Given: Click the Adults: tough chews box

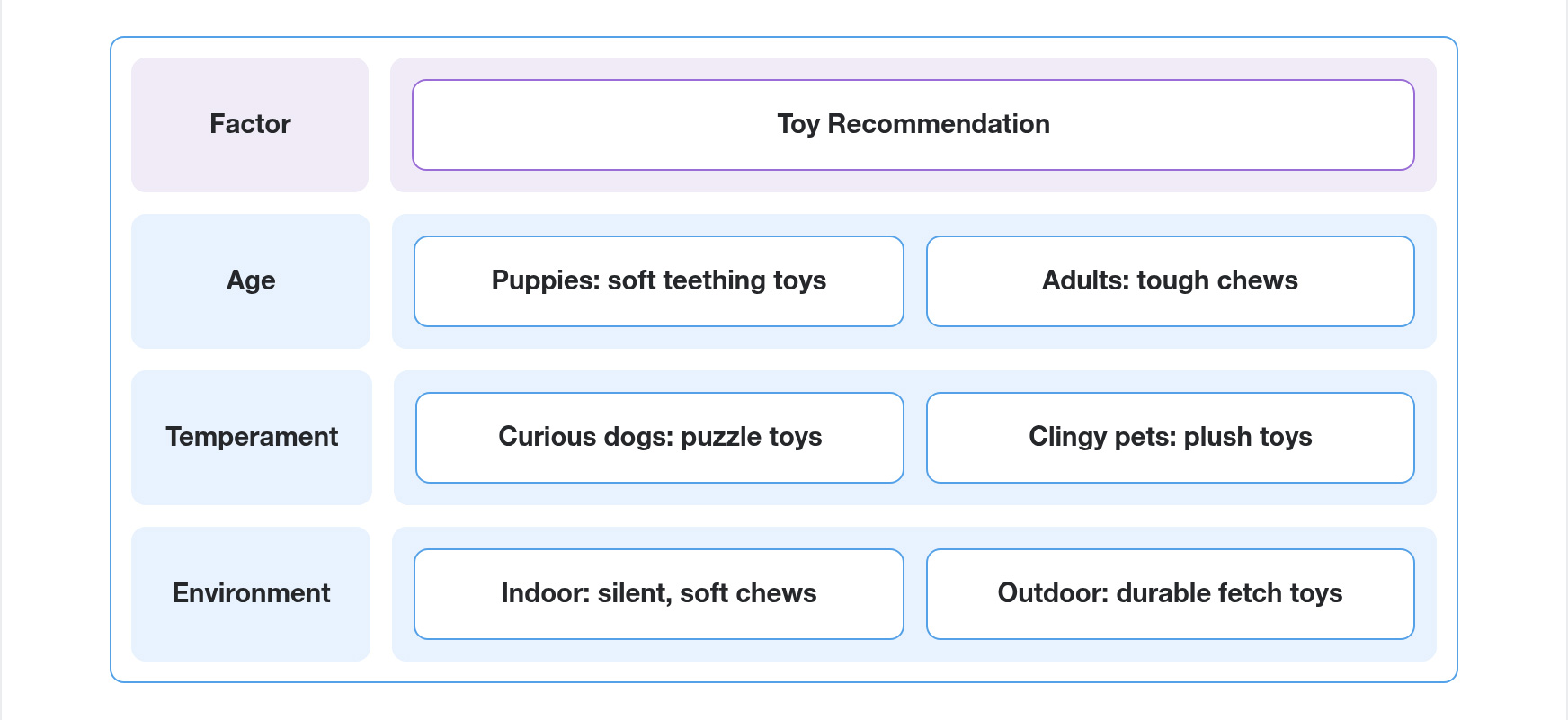Looking at the screenshot, I should (x=1170, y=280).
